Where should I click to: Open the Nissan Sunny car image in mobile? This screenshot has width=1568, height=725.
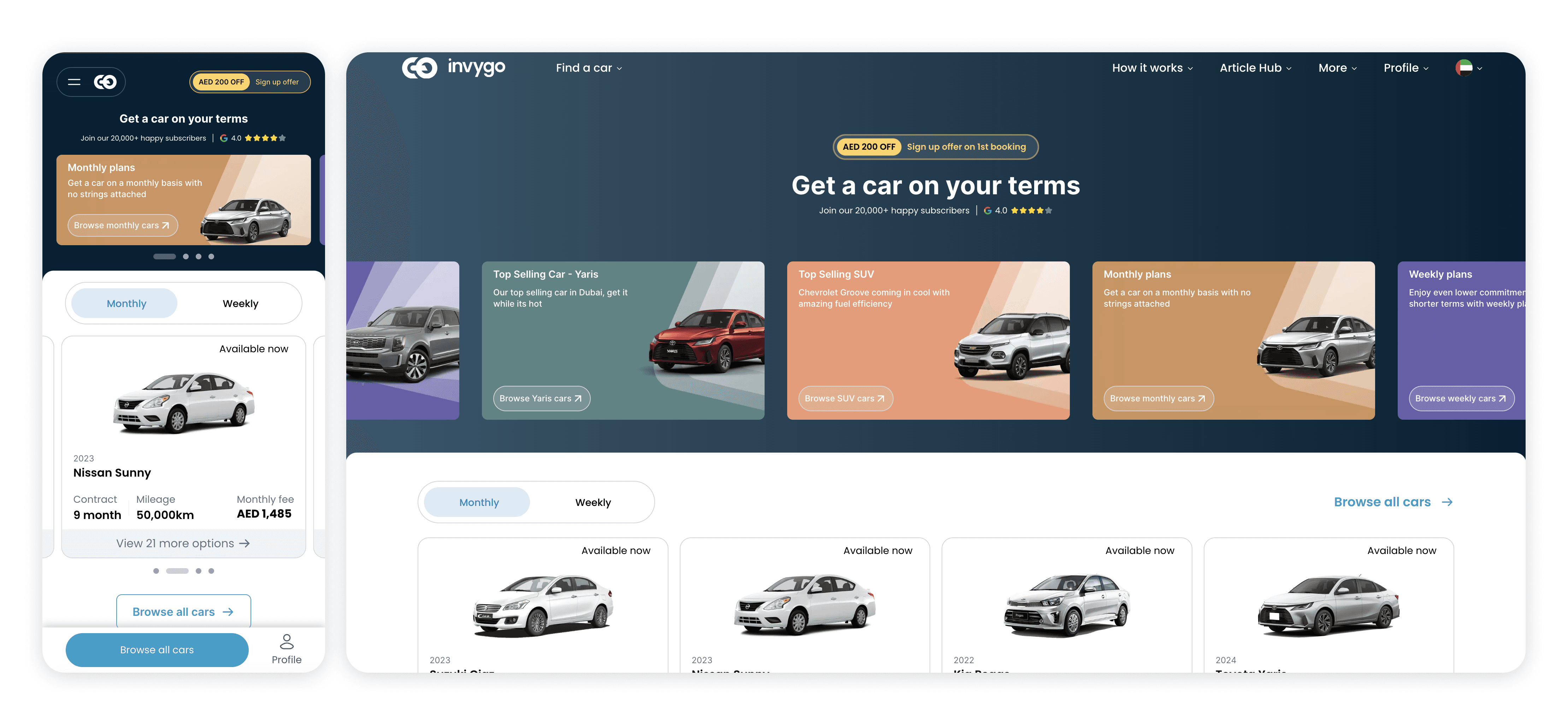(x=183, y=402)
